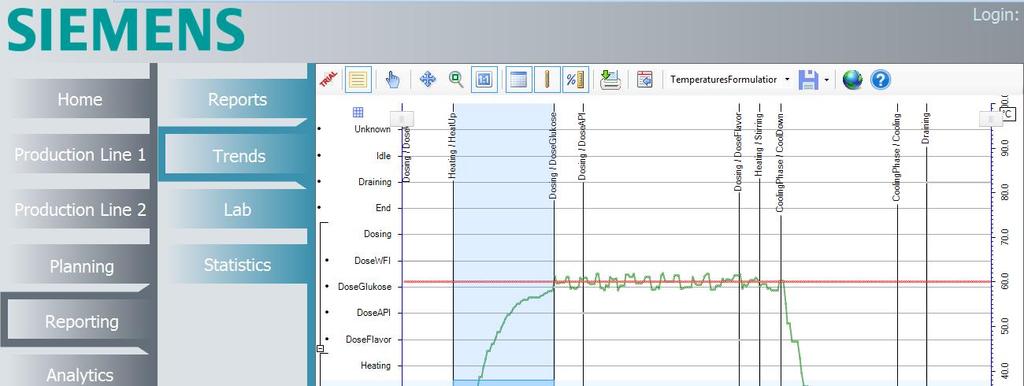Open the trend configuration window icon
1024x386 pixels.
pyautogui.click(x=645, y=80)
